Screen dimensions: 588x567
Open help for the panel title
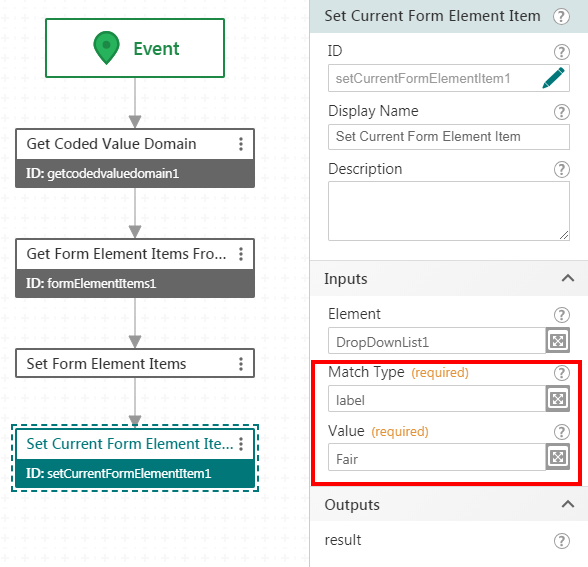561,16
